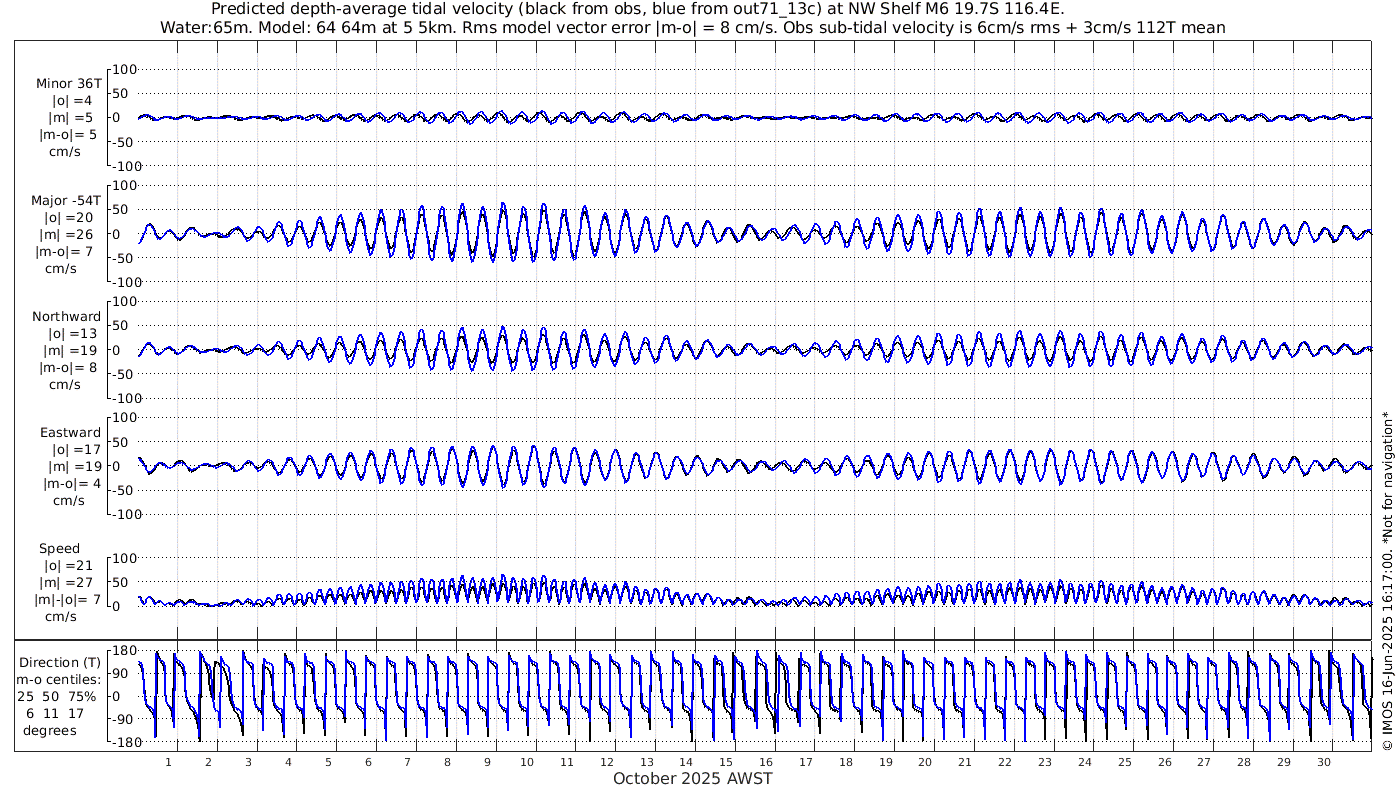Select the Major -54T panel label
The height and width of the screenshot is (800, 1400).
tap(66, 201)
